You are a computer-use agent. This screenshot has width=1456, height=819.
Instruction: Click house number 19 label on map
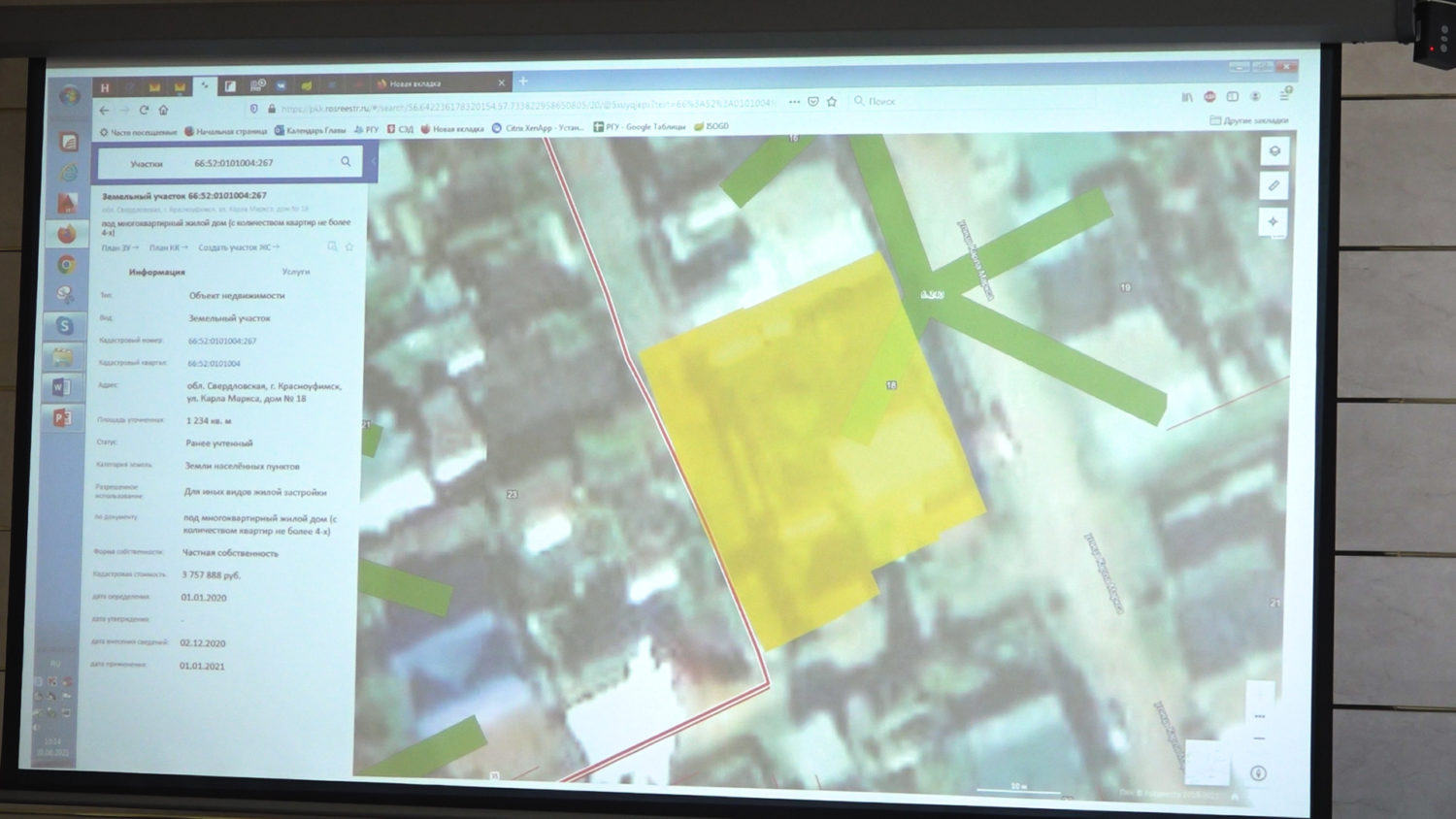pos(1125,287)
